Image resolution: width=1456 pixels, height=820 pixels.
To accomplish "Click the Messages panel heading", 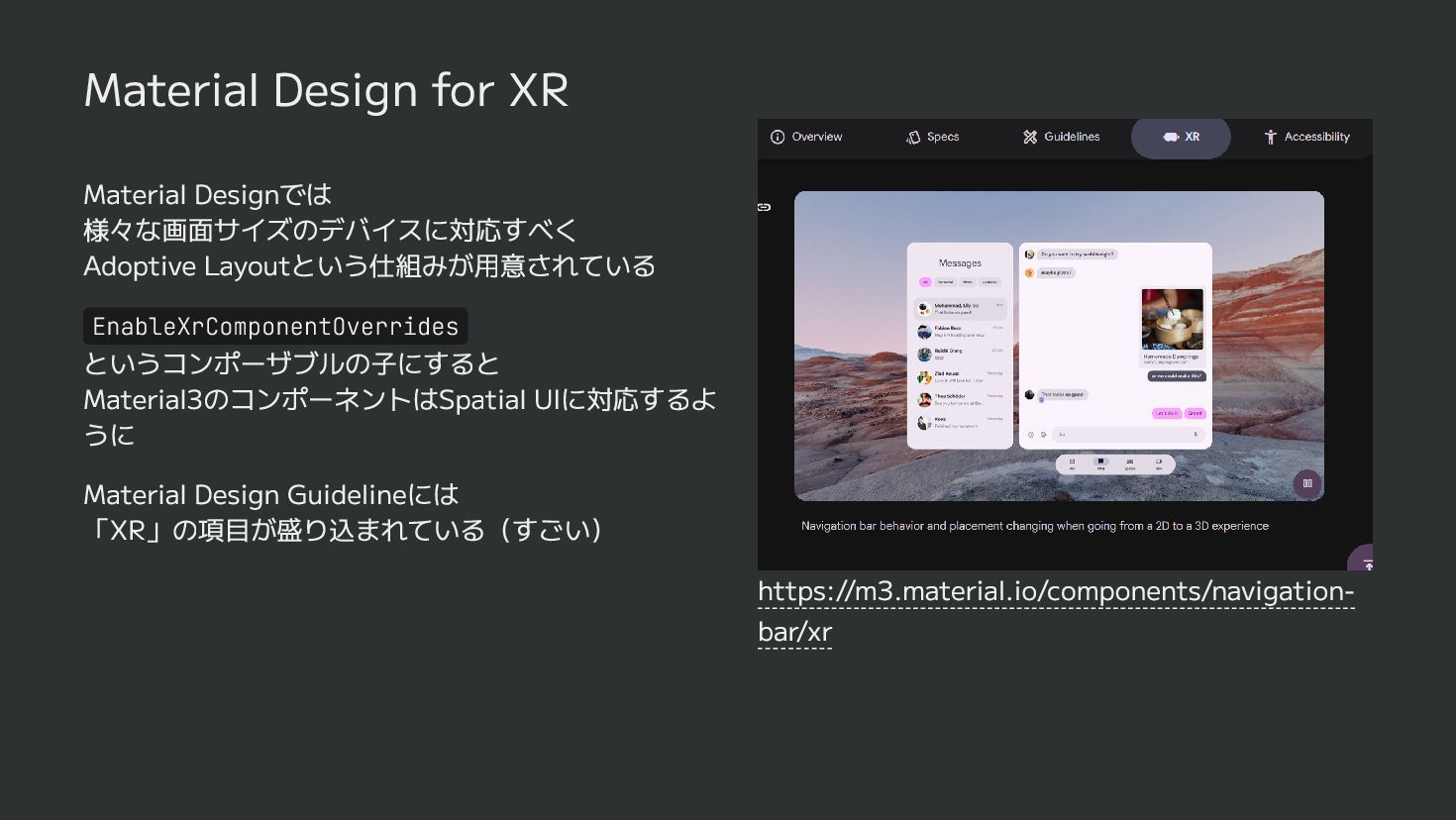I will [x=960, y=263].
